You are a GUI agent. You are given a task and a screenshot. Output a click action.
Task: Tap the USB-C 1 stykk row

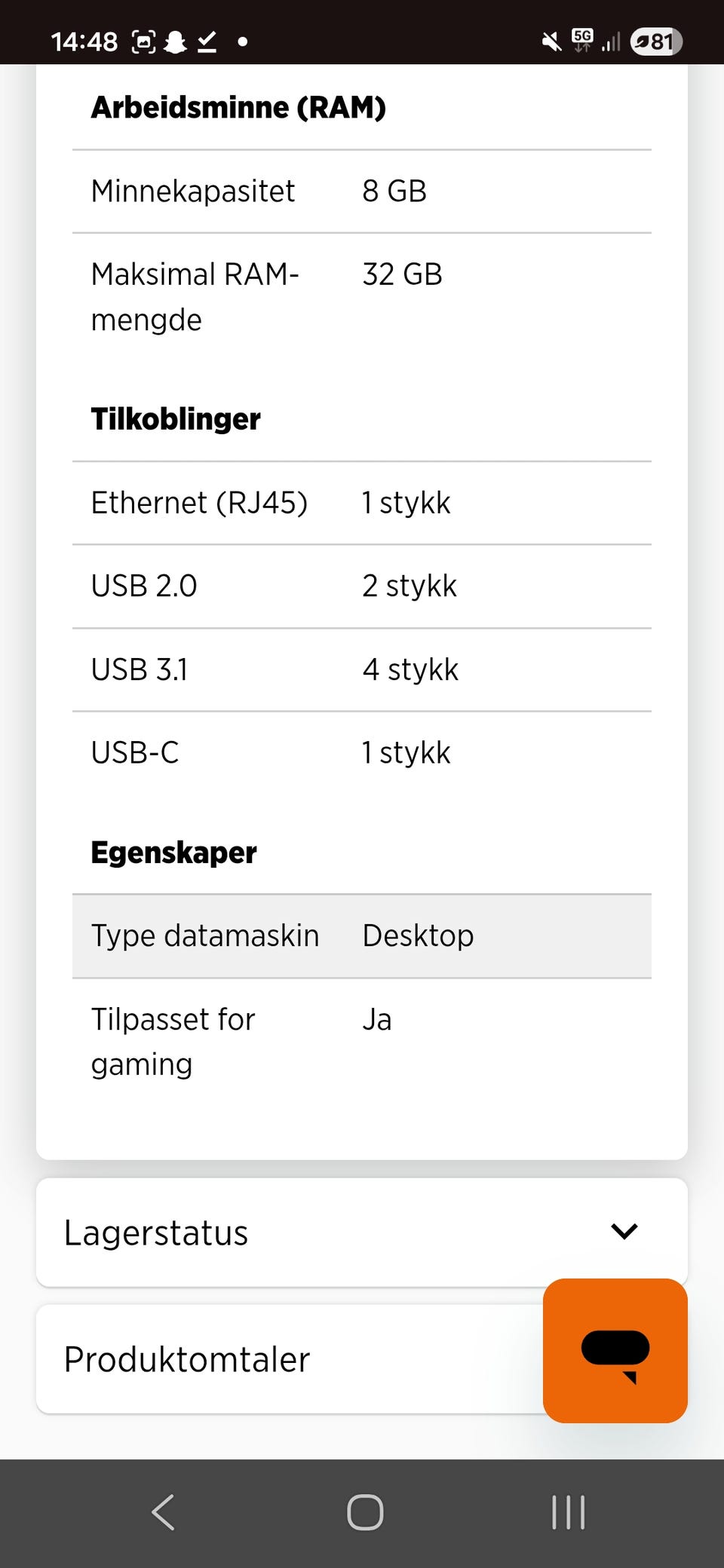(x=362, y=752)
